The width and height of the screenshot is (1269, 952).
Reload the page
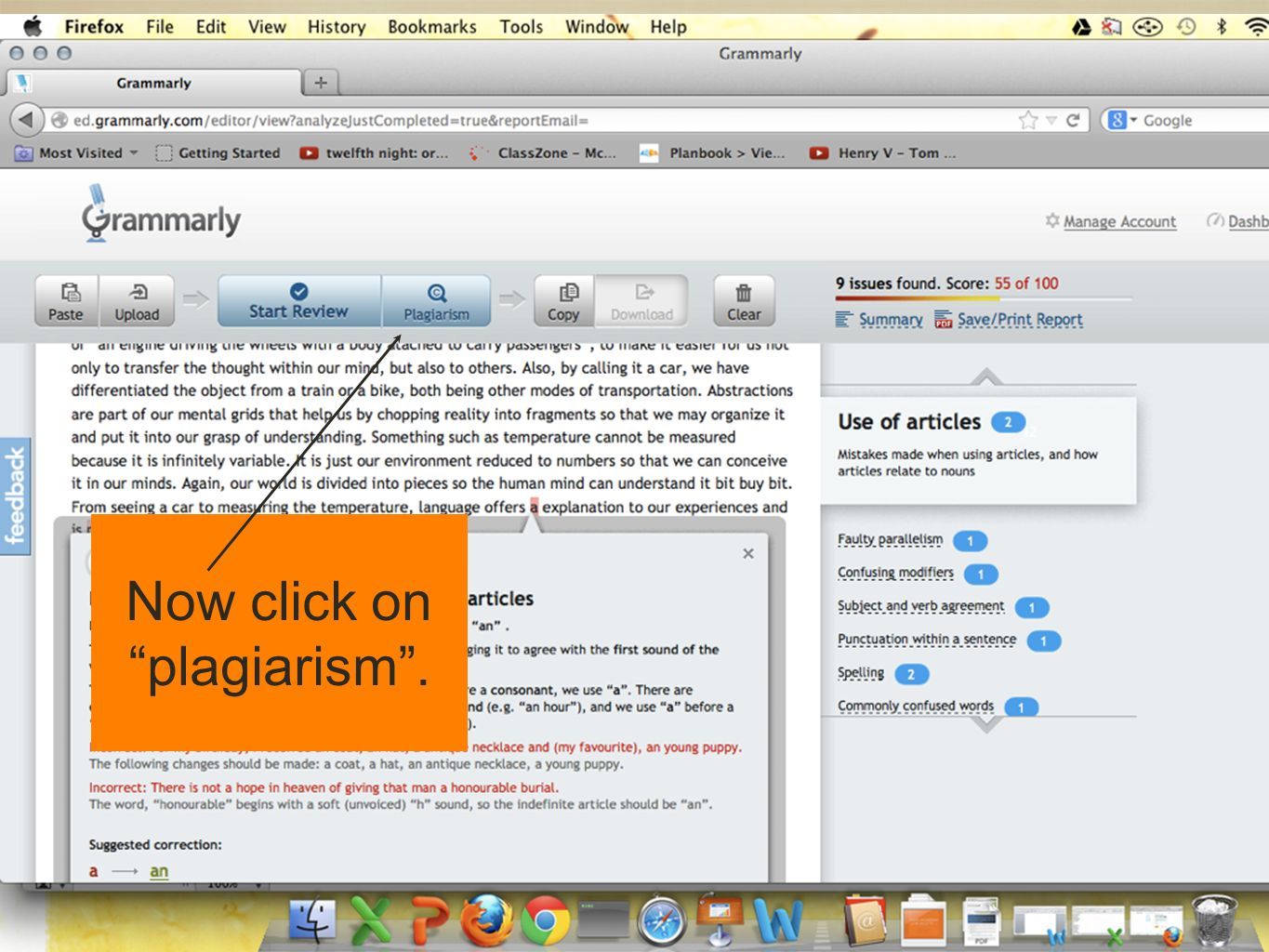coord(1073,121)
